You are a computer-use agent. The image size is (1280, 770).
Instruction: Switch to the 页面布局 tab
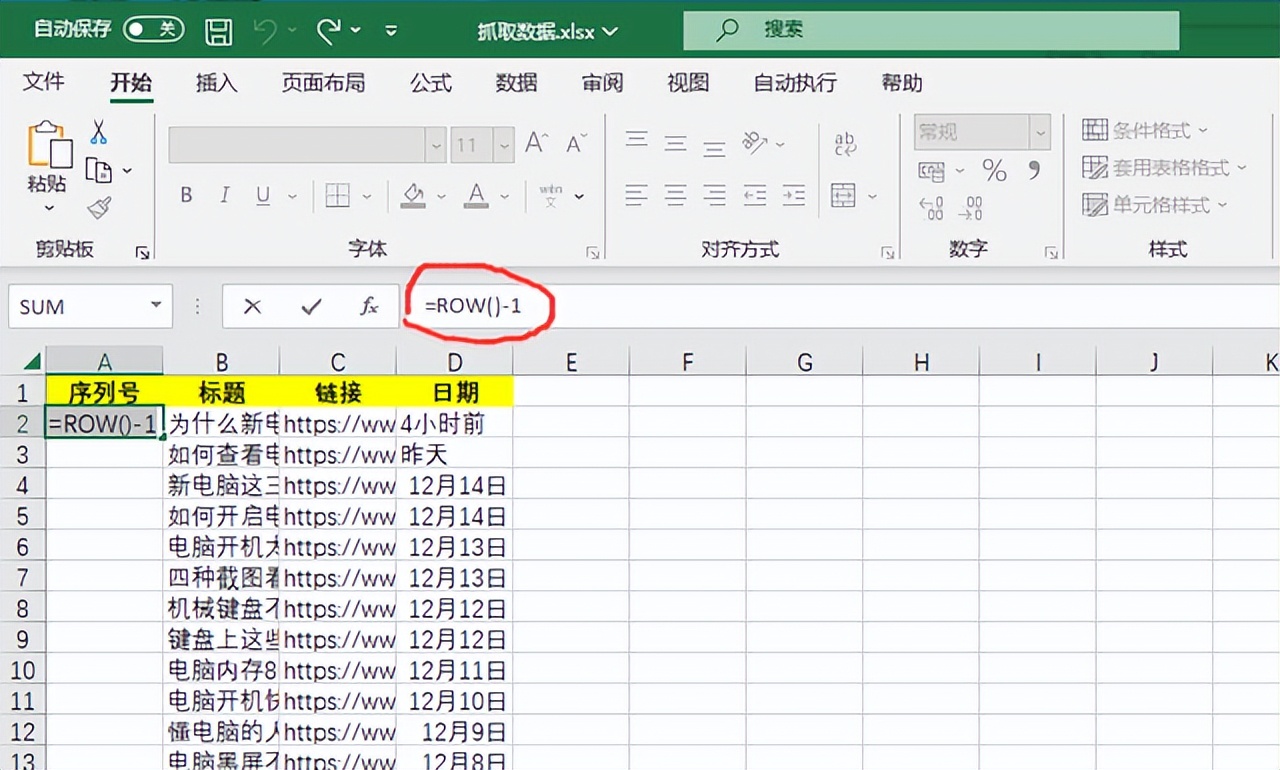click(323, 83)
